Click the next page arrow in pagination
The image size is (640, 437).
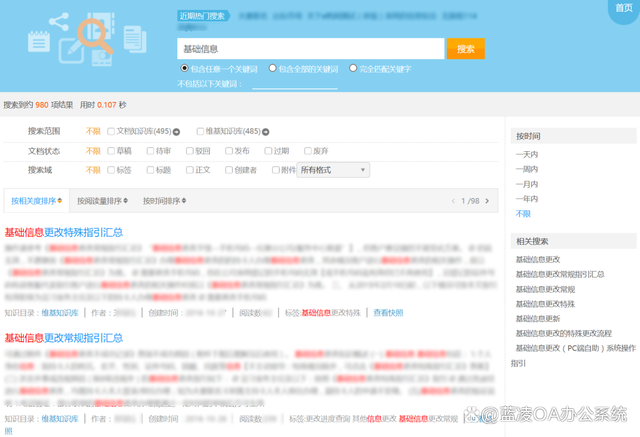pyautogui.click(x=489, y=201)
